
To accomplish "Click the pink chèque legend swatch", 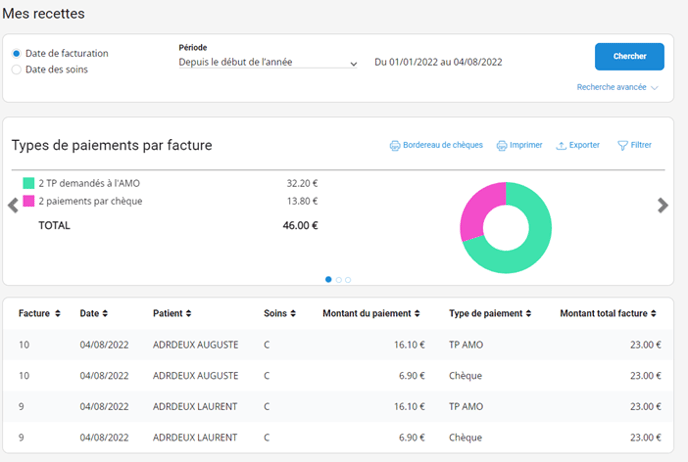I will [29, 201].
